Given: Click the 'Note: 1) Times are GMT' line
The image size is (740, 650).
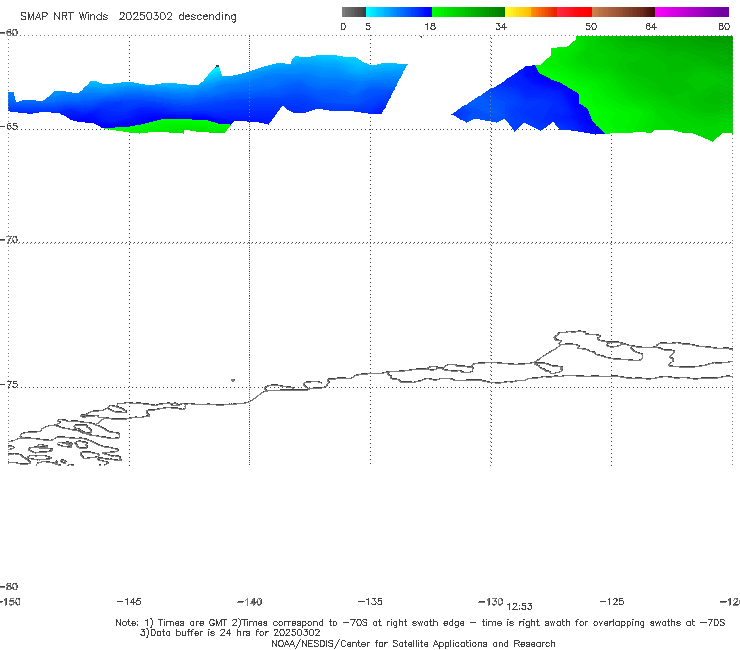Looking at the screenshot, I should tap(420, 623).
